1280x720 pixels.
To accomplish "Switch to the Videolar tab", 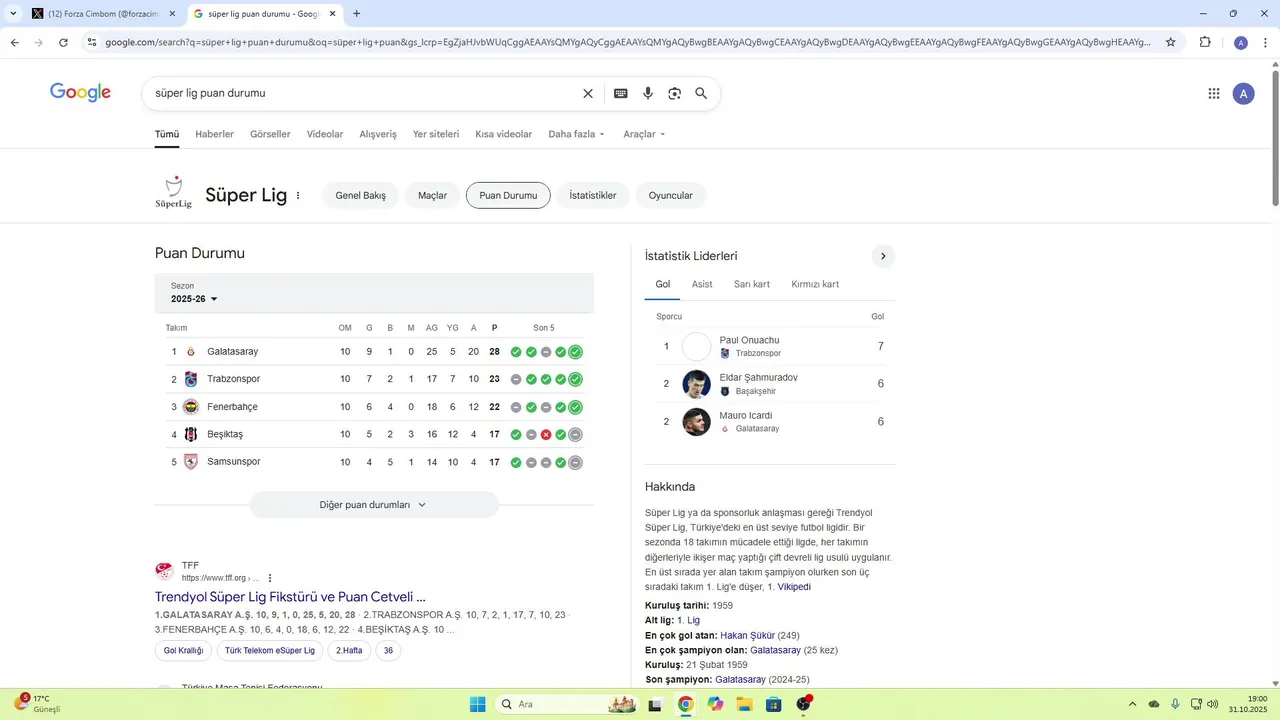I will (x=325, y=134).
